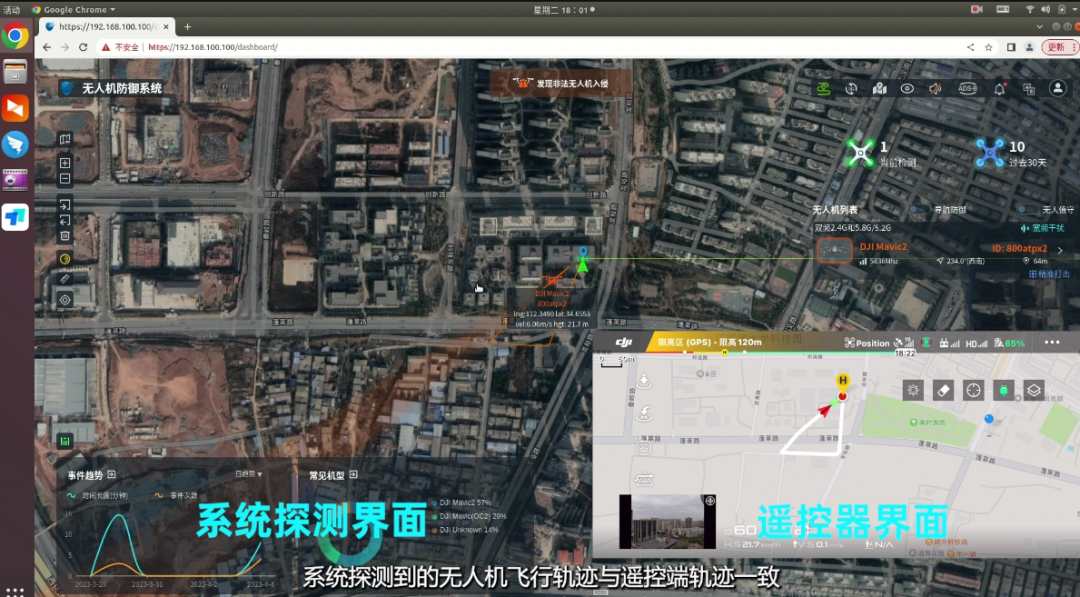Click the trash delete icon in left toolbar
The height and width of the screenshot is (597, 1080).
coord(65,236)
